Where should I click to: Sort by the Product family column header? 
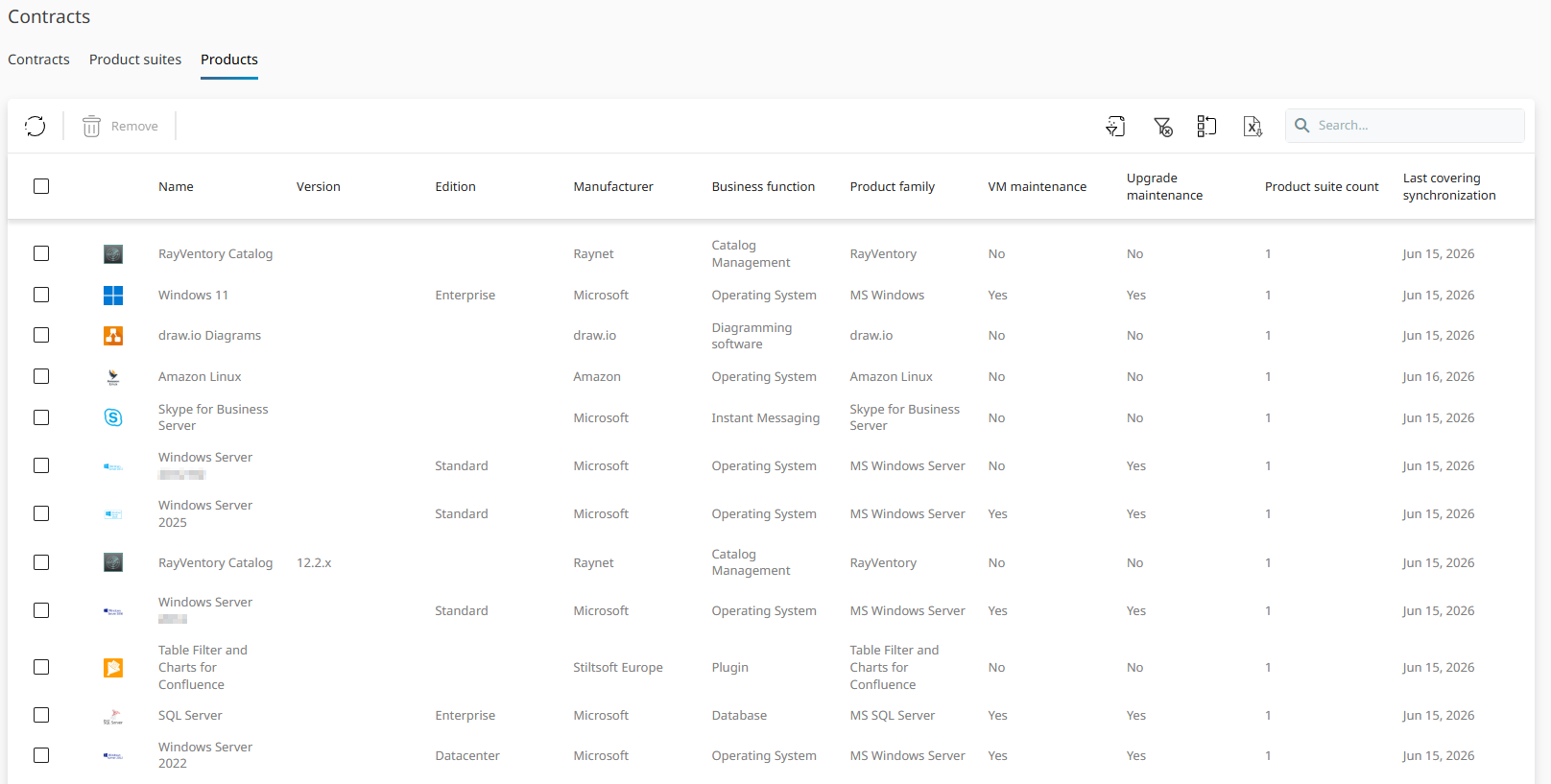[893, 187]
